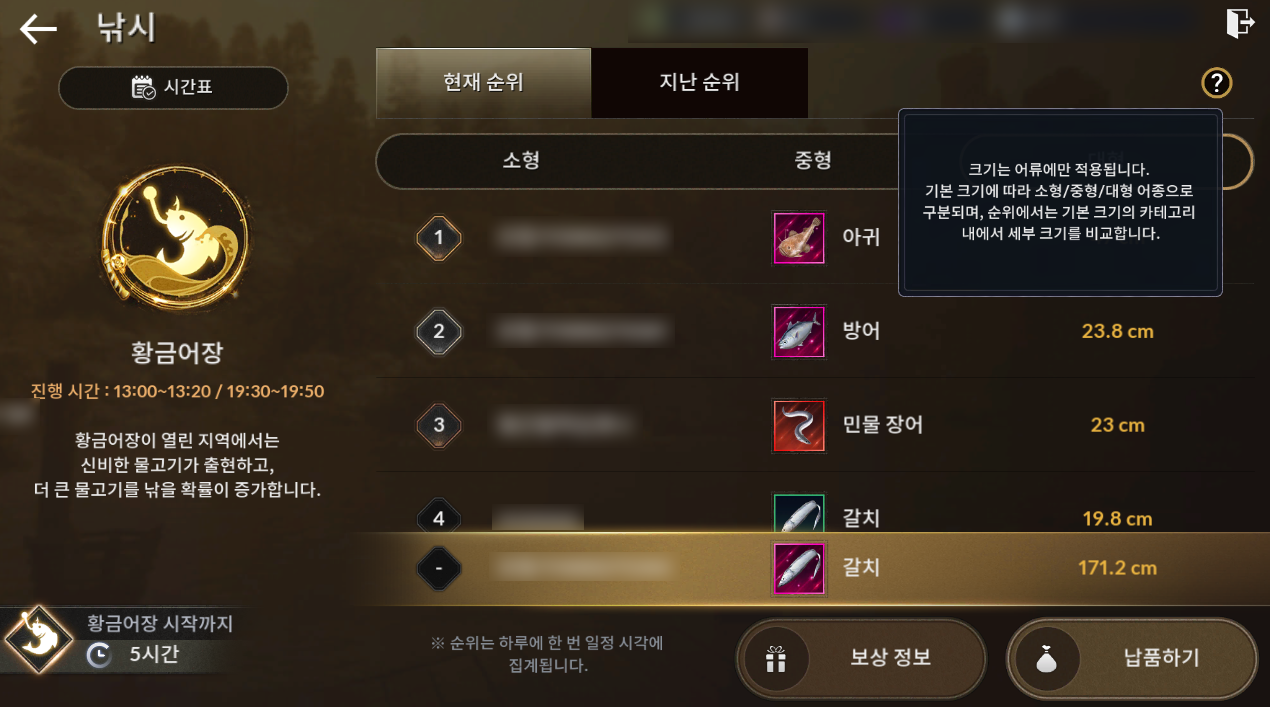The height and width of the screenshot is (707, 1270).
Task: Select the rank 3 badge row
Action: coord(815,425)
